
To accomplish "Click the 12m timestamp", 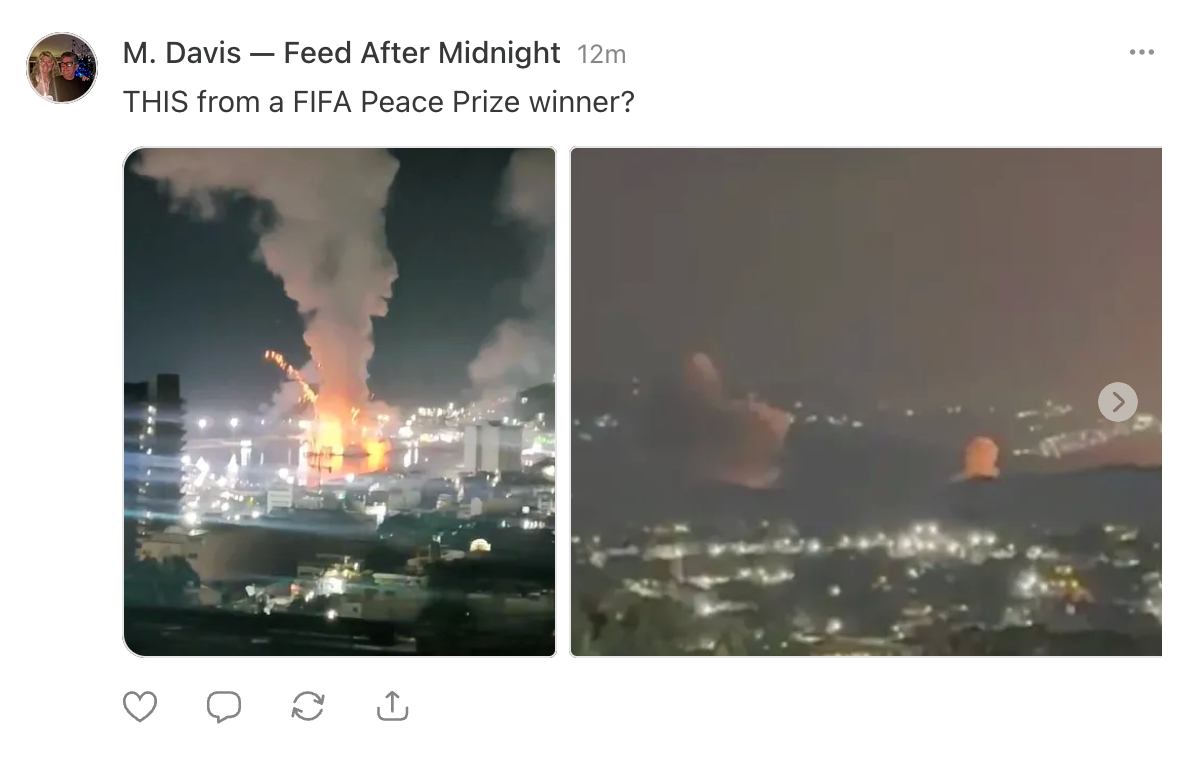I will pyautogui.click(x=602, y=54).
